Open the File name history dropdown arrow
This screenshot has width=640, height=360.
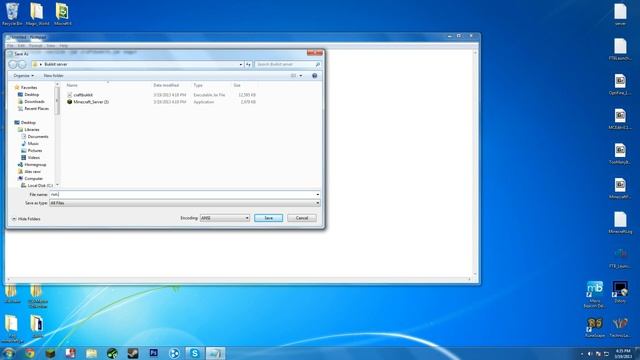(x=318, y=195)
